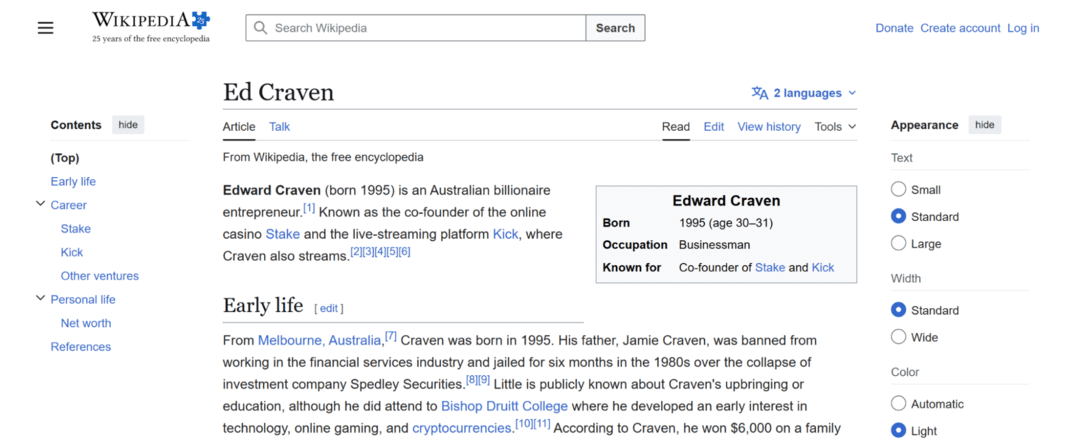The height and width of the screenshot is (439, 1080).
Task: Click the language translation icon
Action: [760, 93]
